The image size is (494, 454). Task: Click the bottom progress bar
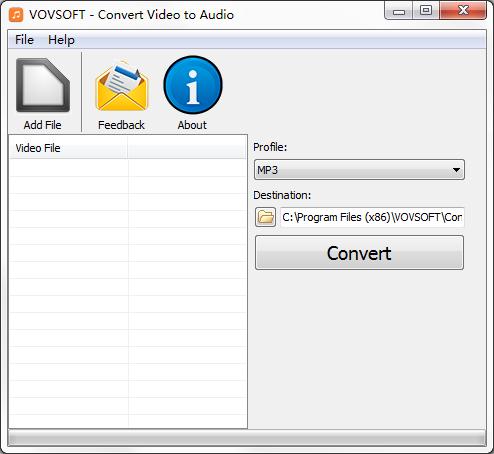coord(247,438)
